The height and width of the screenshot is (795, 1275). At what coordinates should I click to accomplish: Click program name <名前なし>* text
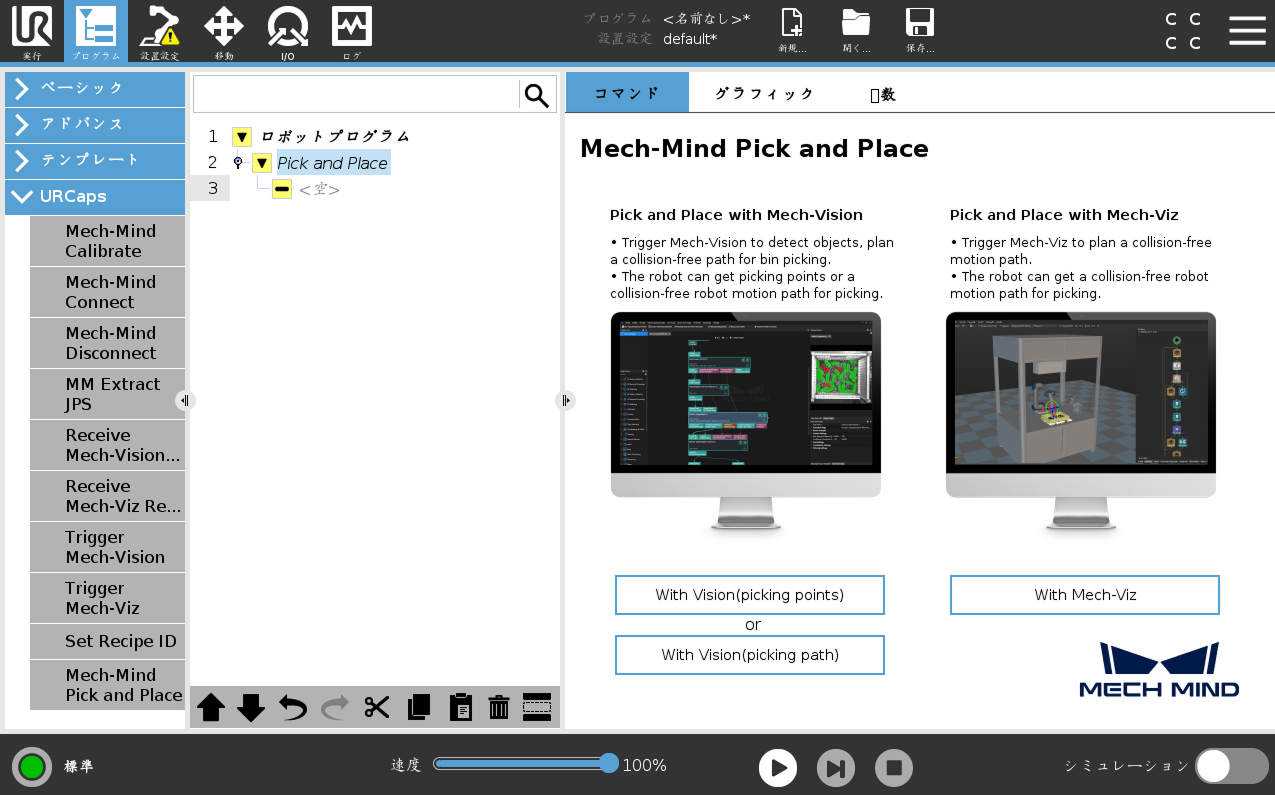(x=707, y=18)
